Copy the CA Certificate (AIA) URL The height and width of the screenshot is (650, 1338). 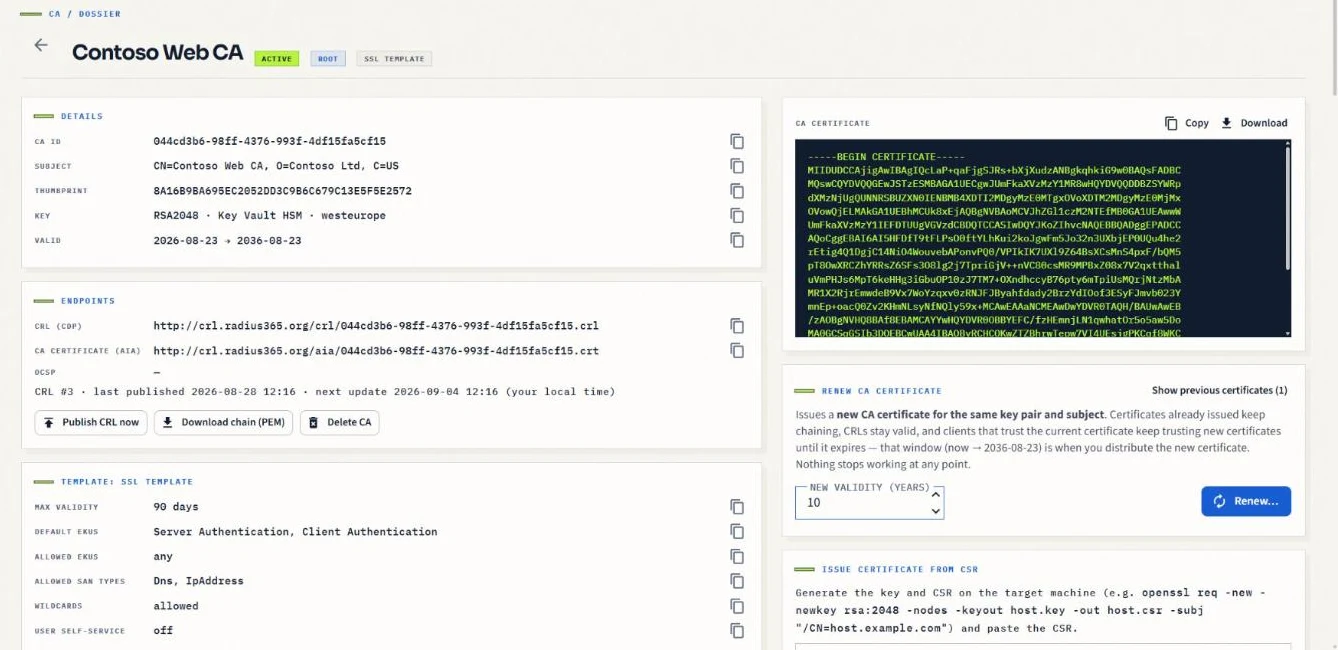point(737,351)
